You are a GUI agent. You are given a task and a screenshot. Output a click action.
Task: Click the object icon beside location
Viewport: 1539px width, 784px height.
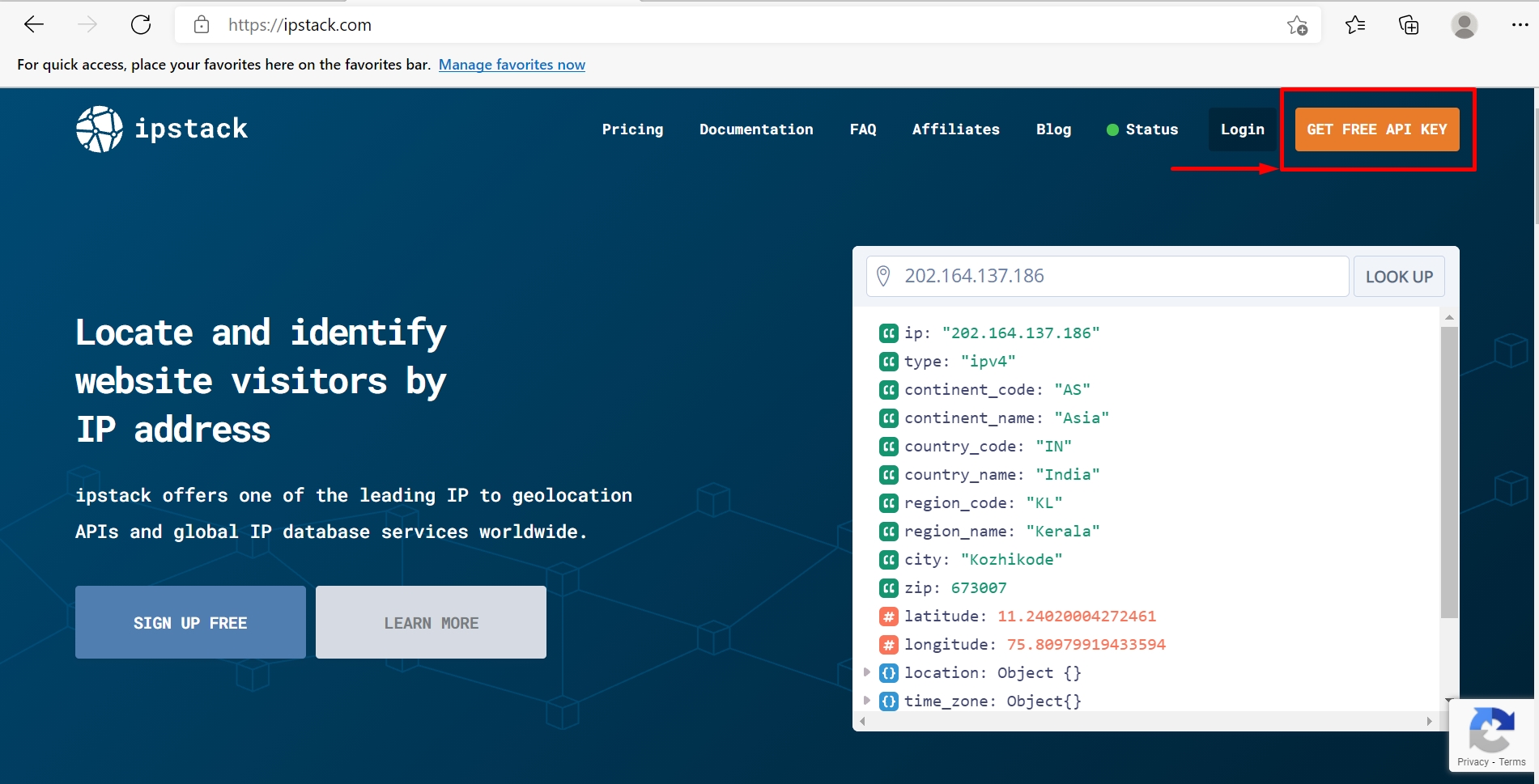click(x=889, y=673)
